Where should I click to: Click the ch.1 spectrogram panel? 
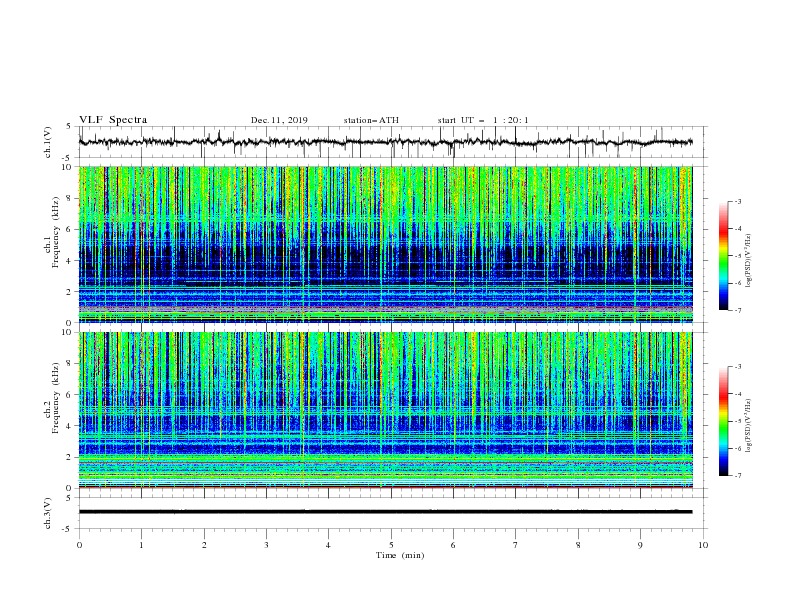click(x=385, y=244)
